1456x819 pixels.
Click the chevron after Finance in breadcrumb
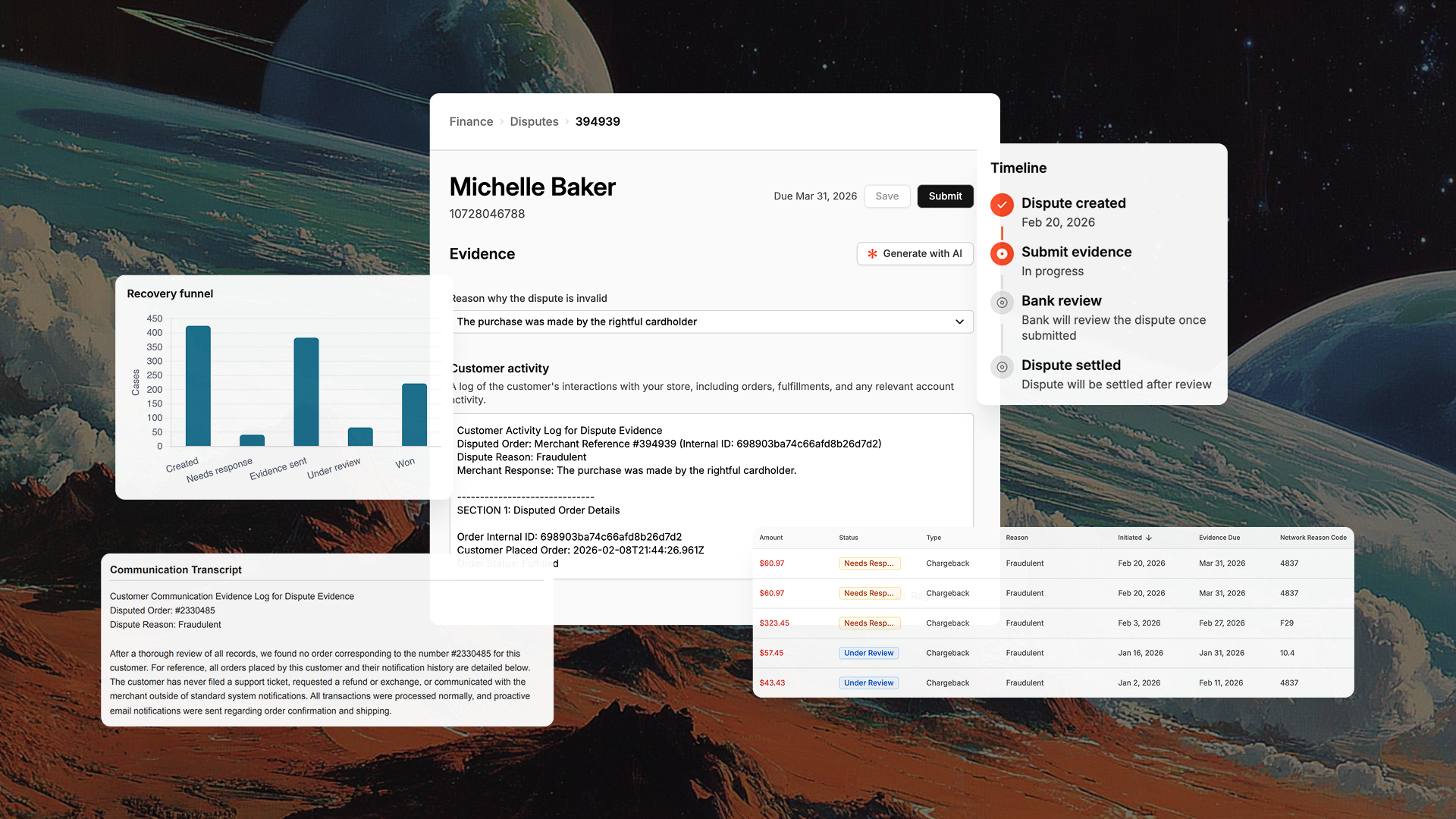coord(501,122)
